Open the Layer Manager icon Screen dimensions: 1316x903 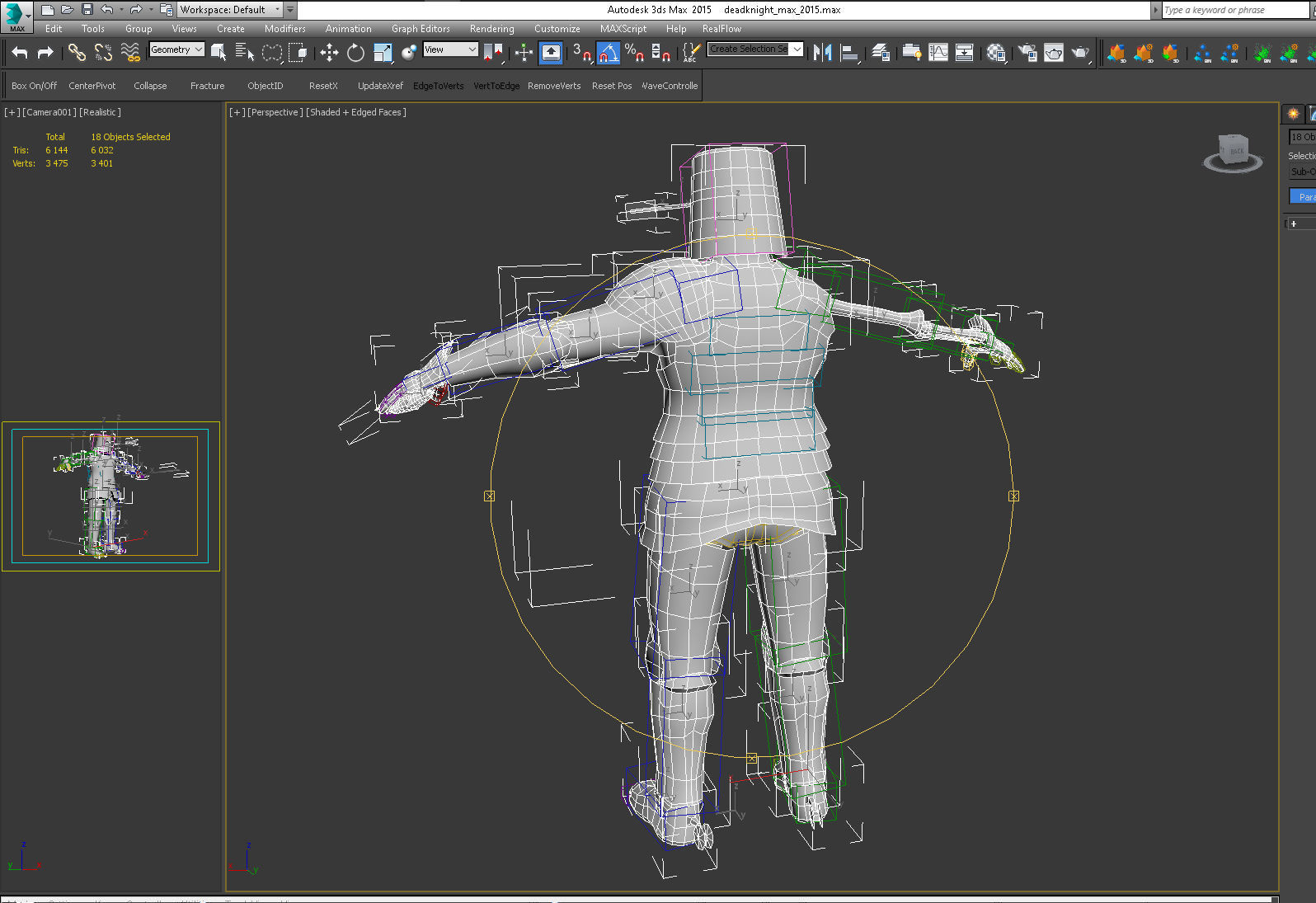881,53
